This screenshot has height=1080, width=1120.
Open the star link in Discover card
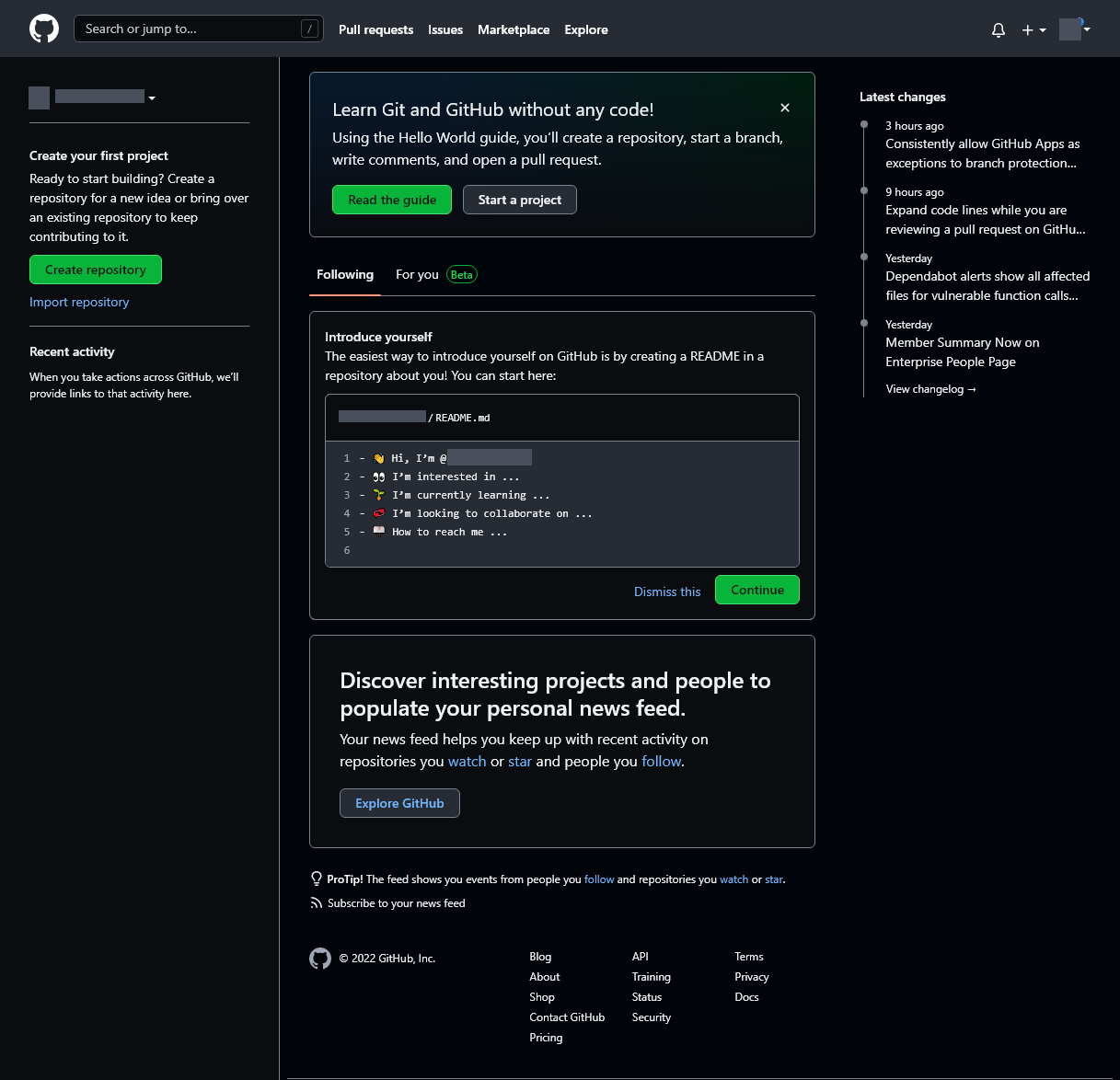520,761
